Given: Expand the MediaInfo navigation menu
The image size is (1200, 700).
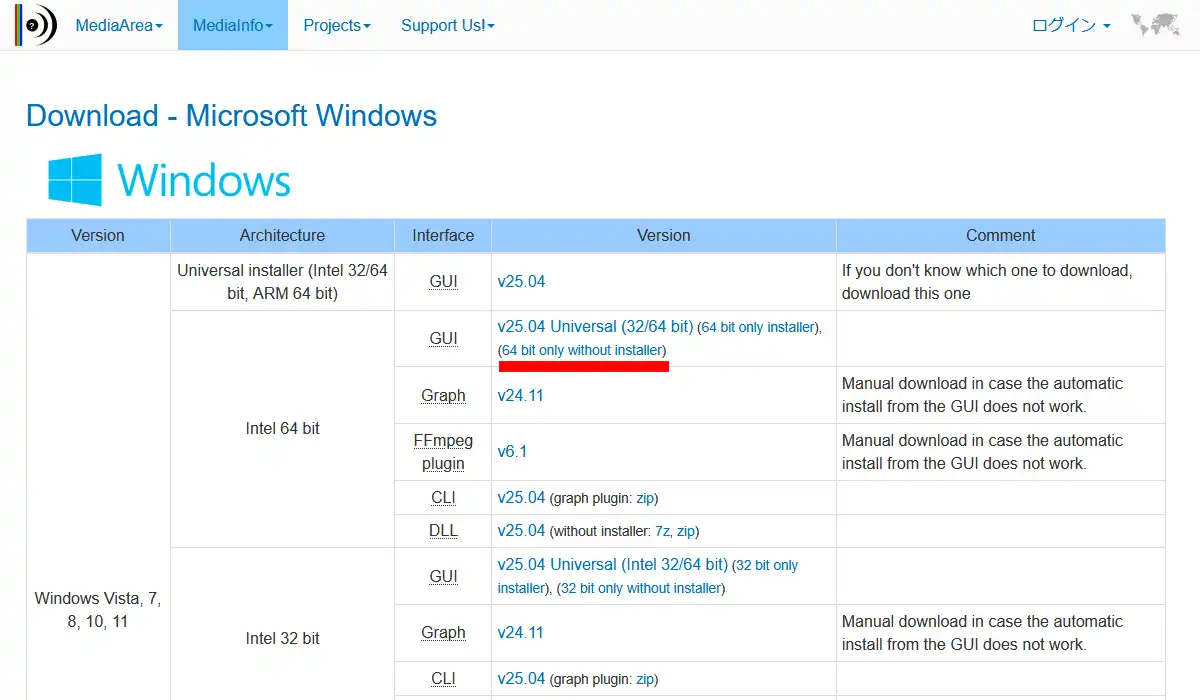Looking at the screenshot, I should 233,25.
